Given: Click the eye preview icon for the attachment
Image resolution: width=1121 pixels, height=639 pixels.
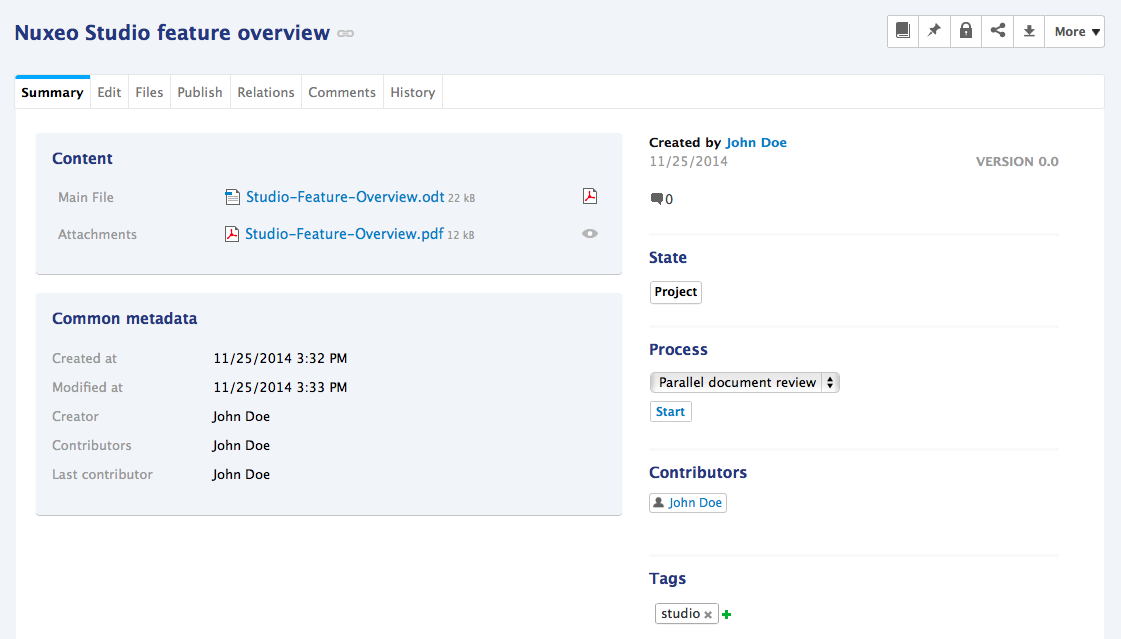Looking at the screenshot, I should coord(590,234).
